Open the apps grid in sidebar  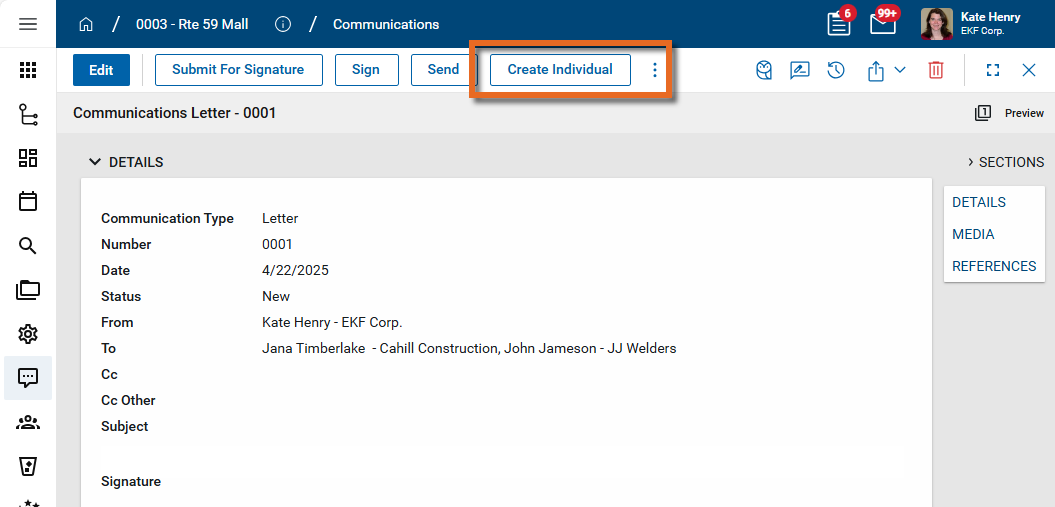(28, 70)
